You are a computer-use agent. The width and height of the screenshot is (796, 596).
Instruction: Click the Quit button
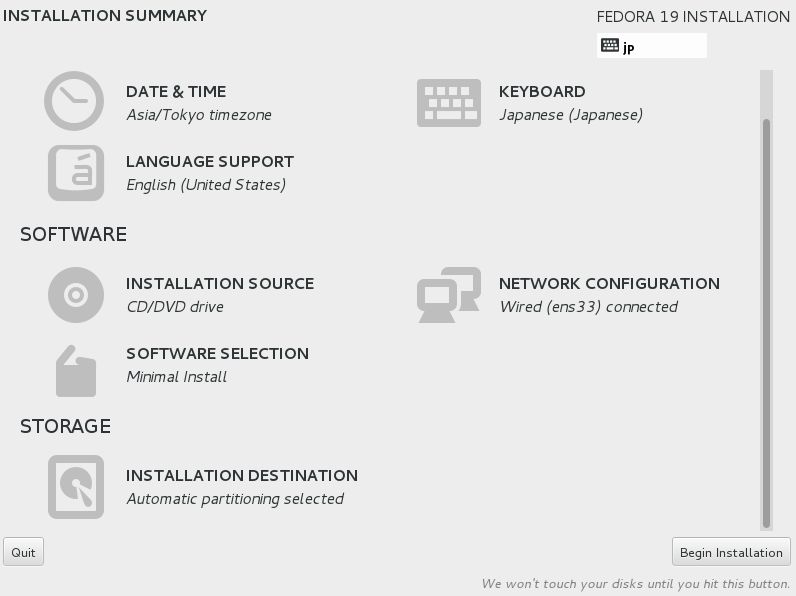click(23, 552)
